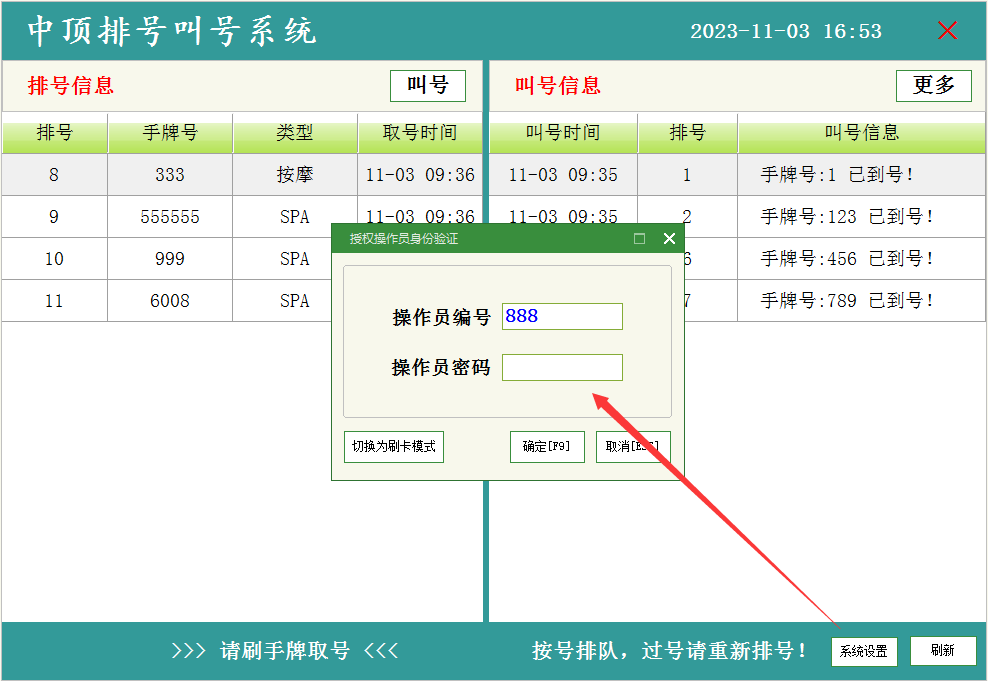
Task: Click the SPA cell in row 9
Action: click(295, 217)
